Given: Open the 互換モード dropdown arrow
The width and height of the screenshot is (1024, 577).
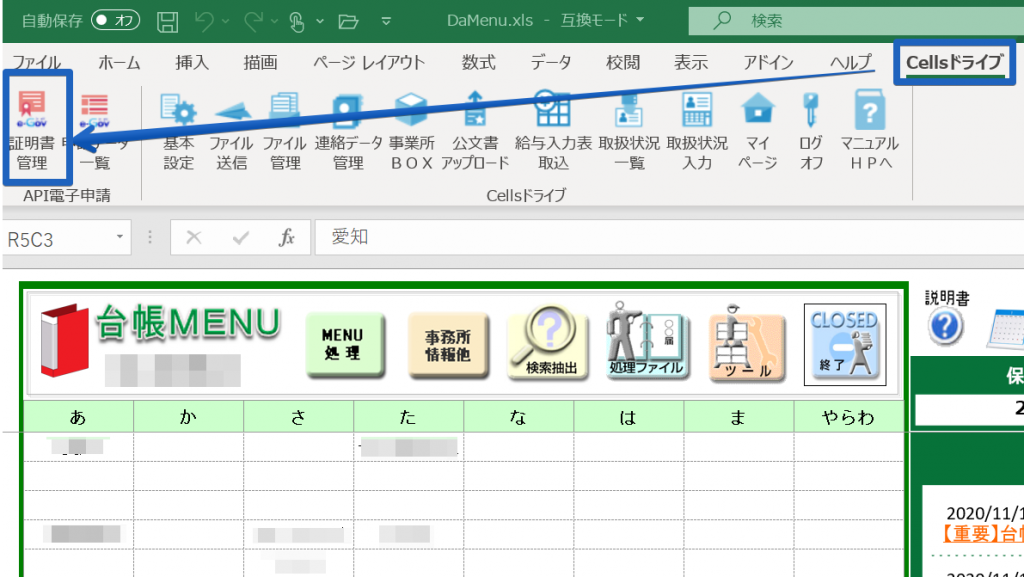Looking at the screenshot, I should 640,20.
